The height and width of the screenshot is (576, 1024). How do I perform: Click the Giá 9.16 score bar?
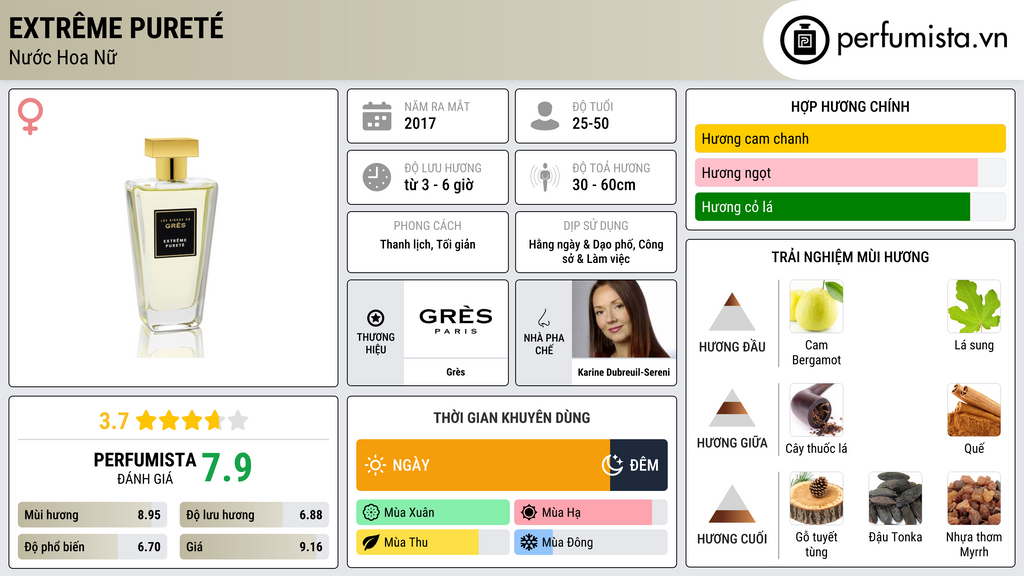coord(254,547)
